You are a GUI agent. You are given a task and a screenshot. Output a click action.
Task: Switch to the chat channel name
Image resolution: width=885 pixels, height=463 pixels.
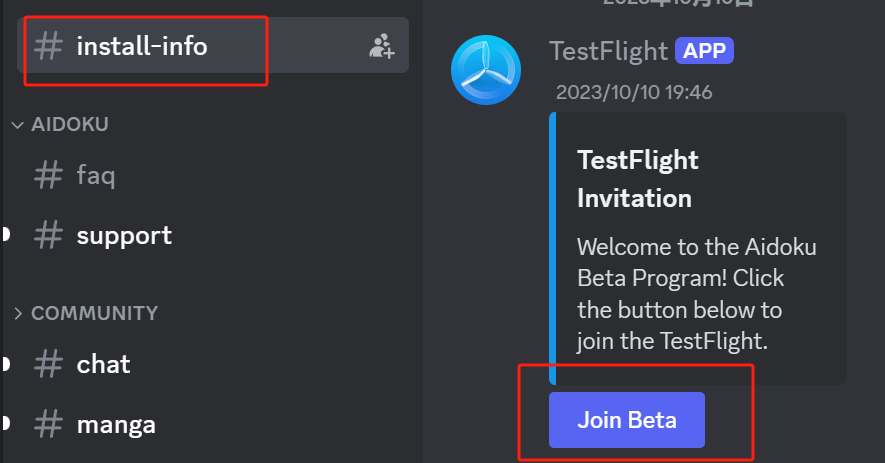pos(103,364)
